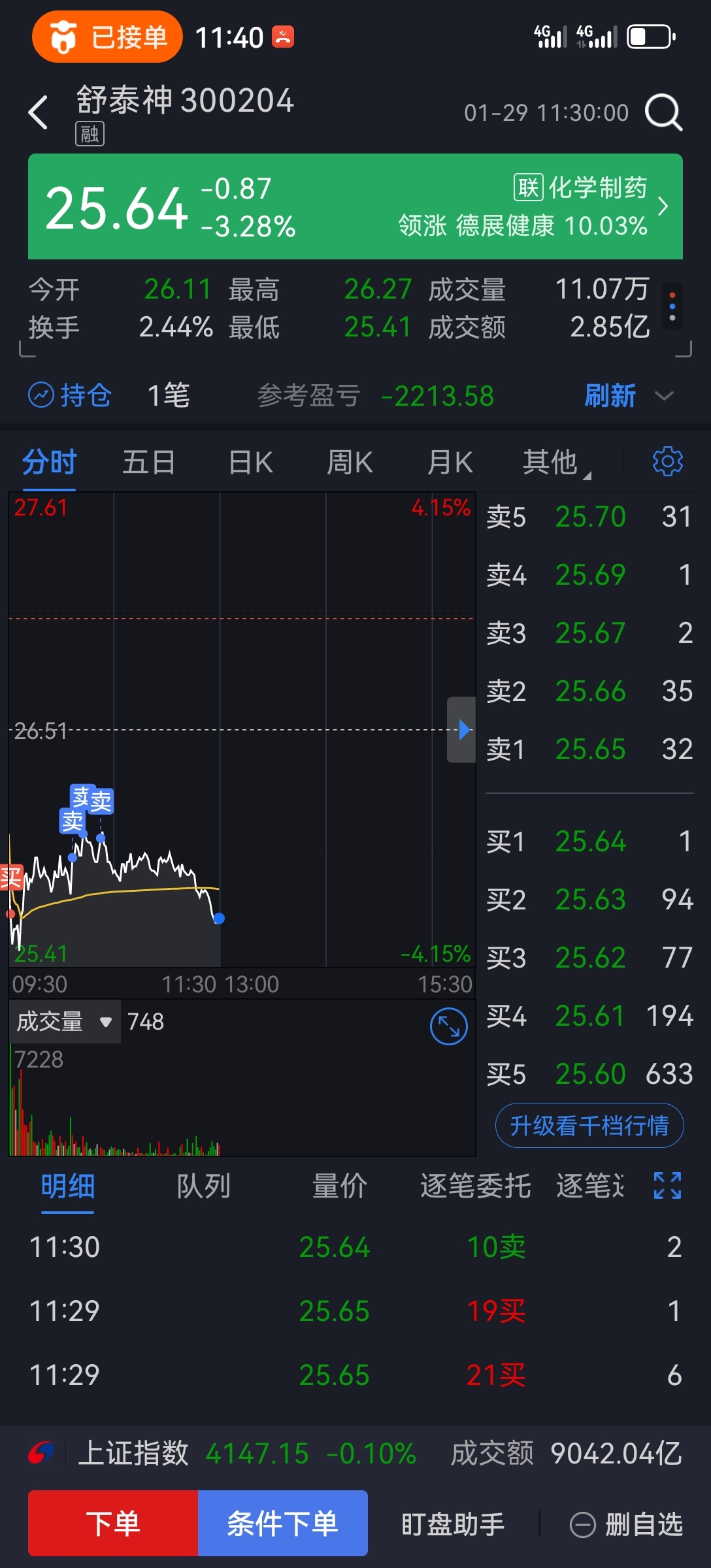Viewport: 711px width, 1568px height.
Task: Tap 删自选 minus circle icon
Action: coord(583,1526)
